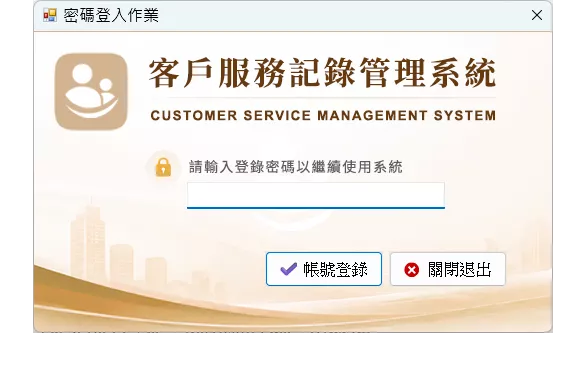Click the 關閉退出 exit button
The height and width of the screenshot is (391, 586).
448,269
